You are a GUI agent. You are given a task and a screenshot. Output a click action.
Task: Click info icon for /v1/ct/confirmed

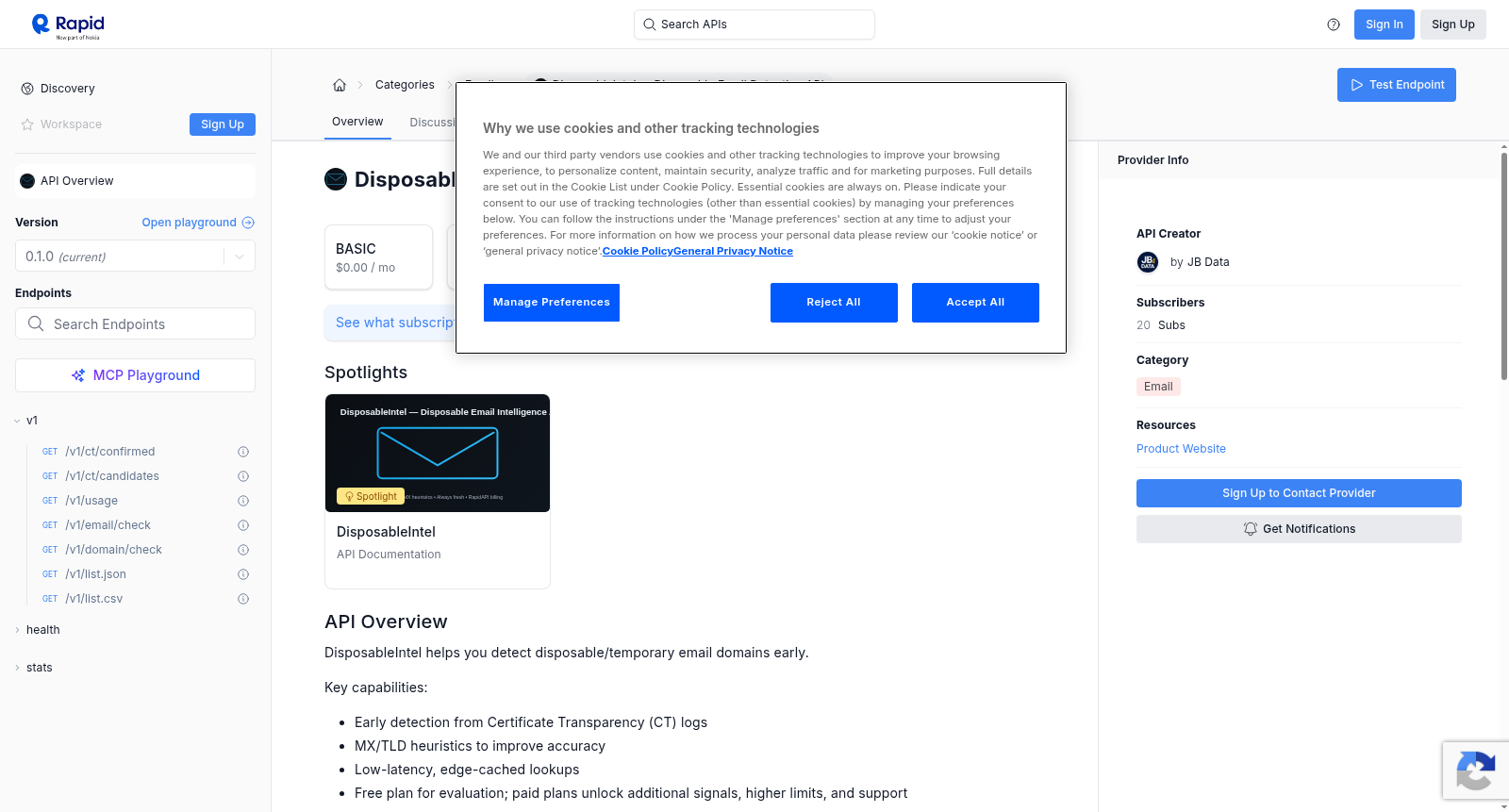pyautogui.click(x=243, y=452)
